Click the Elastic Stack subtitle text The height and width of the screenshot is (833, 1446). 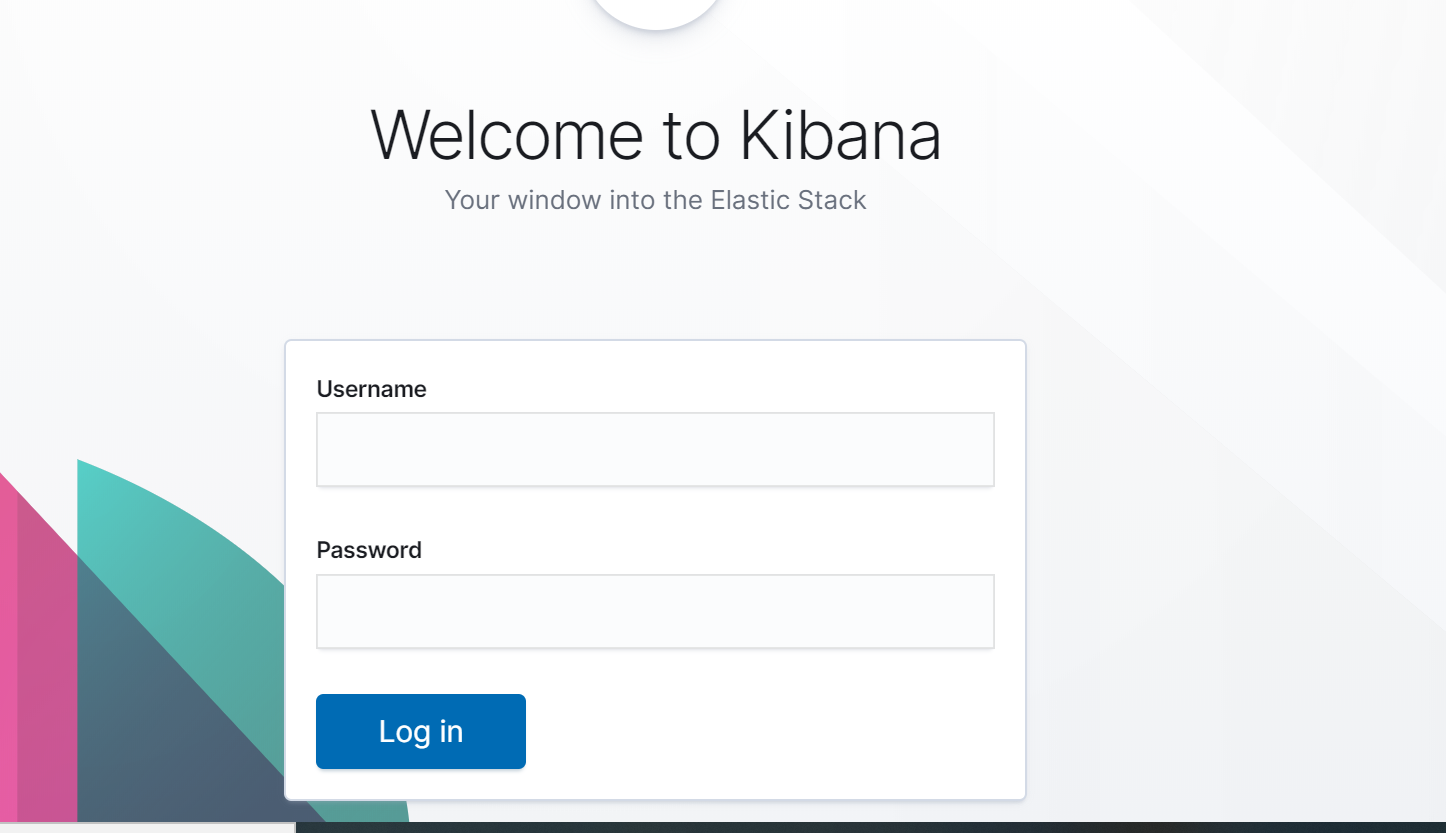point(788,200)
